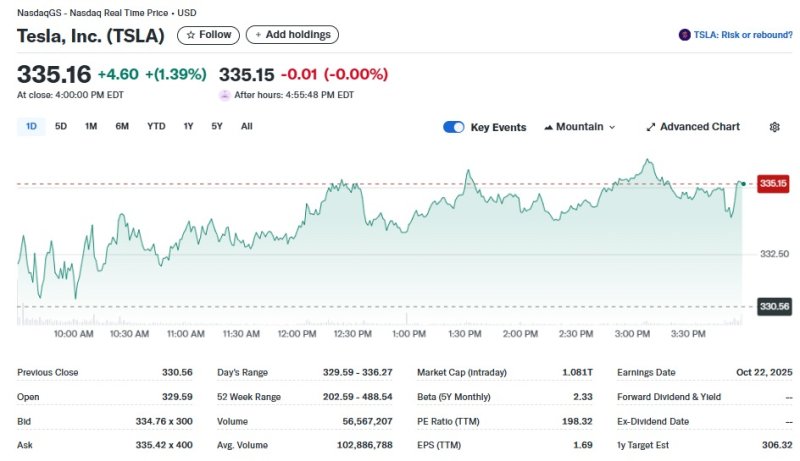The image size is (800, 461).
Task: Show the 6M chart range
Action: pos(122,126)
